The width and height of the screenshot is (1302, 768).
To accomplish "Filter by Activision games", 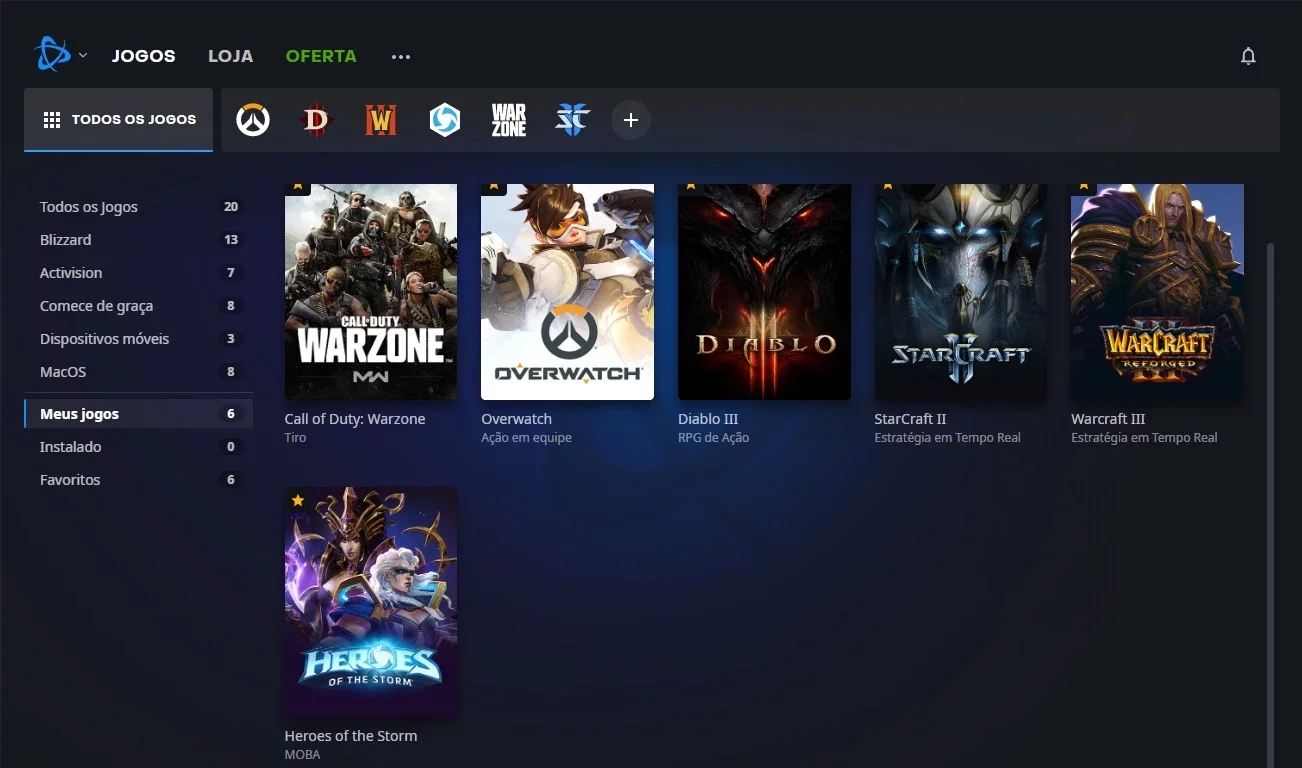I will [138, 273].
